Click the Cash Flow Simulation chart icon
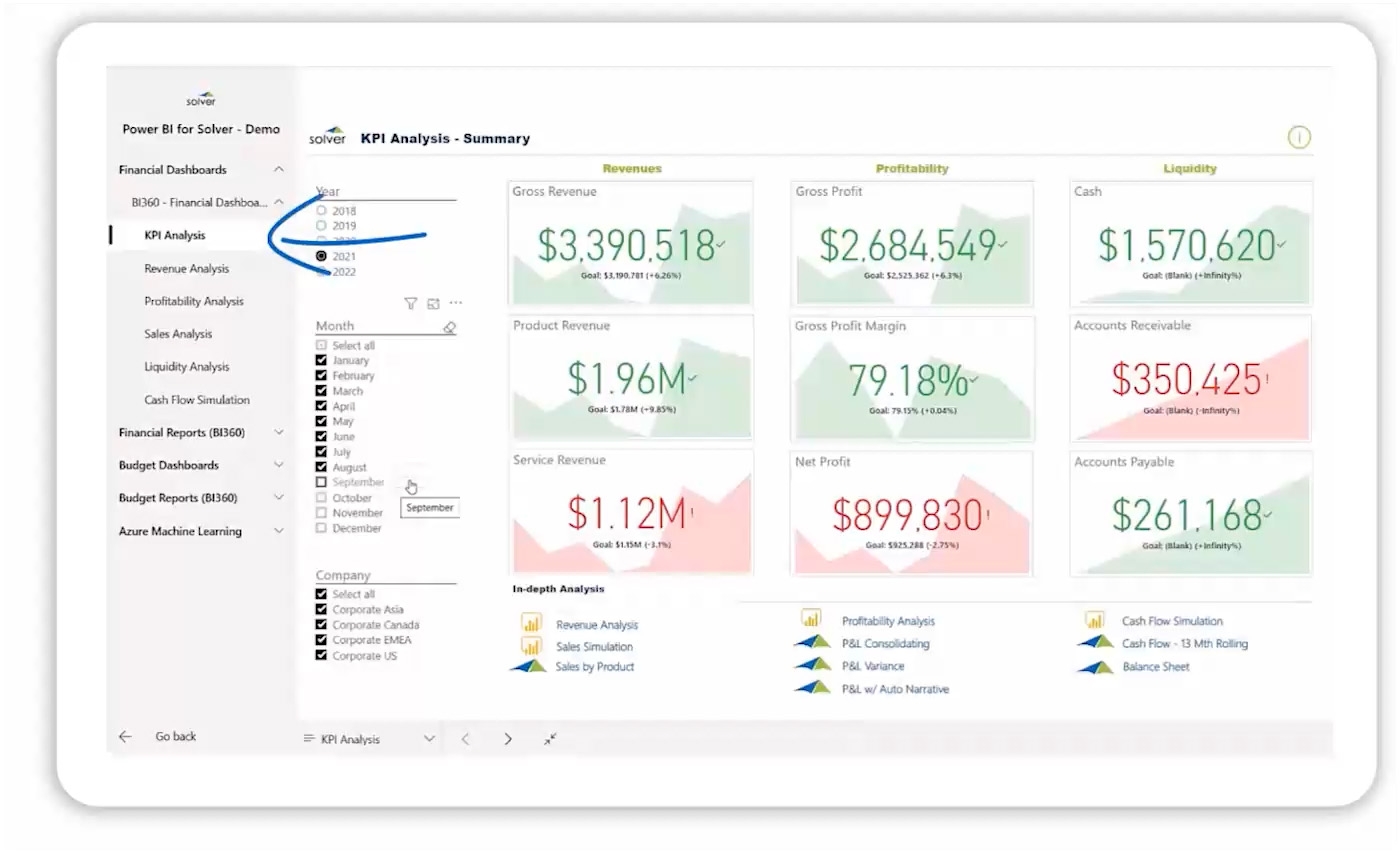The width and height of the screenshot is (1400, 856). [1095, 620]
